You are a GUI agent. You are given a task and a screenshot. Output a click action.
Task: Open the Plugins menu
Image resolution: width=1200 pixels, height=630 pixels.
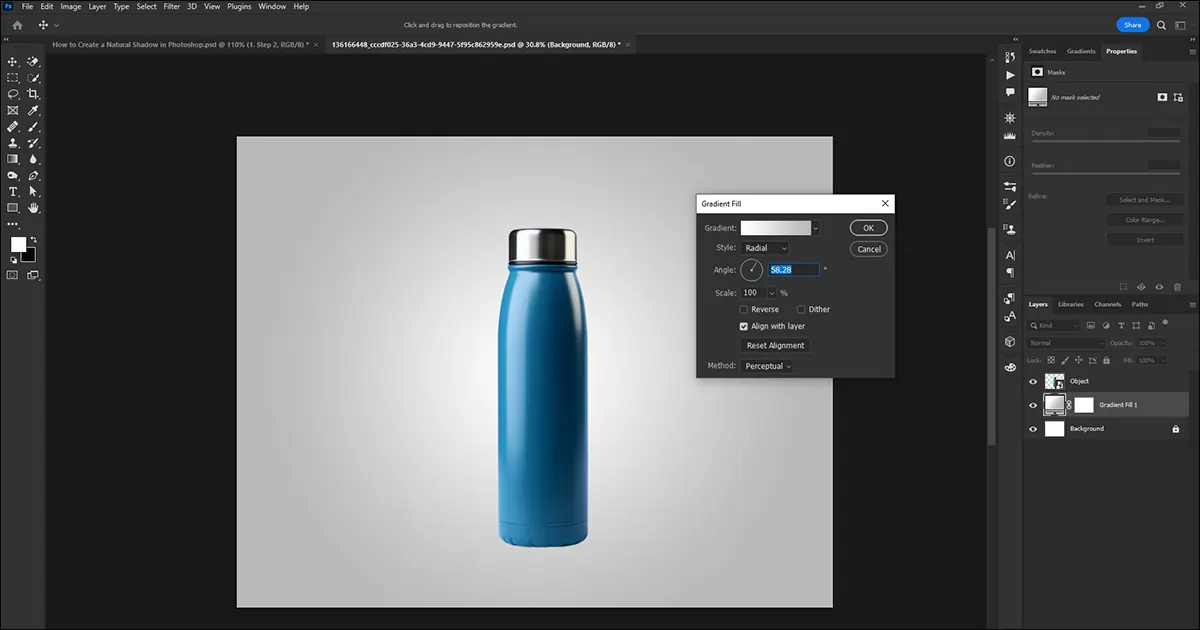239,6
